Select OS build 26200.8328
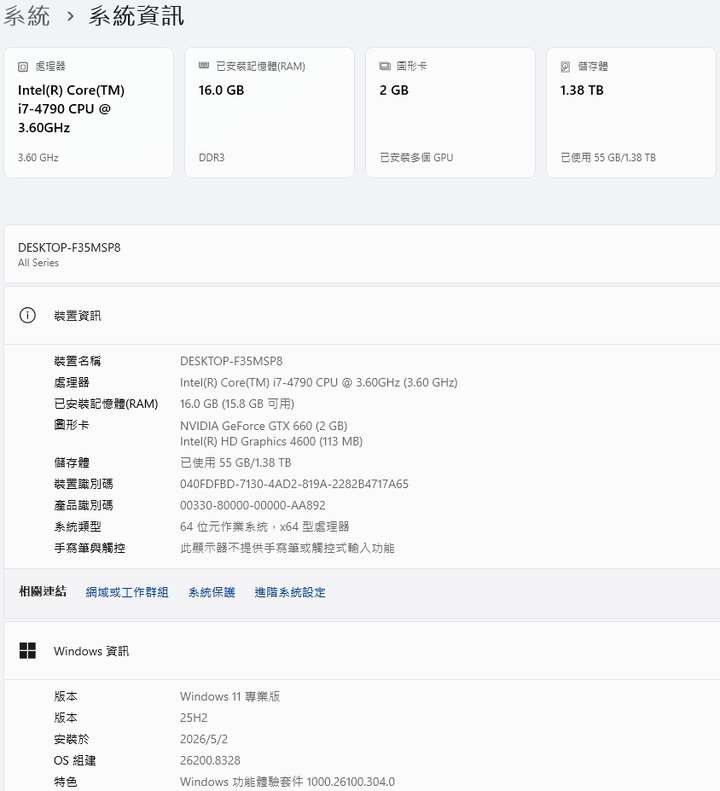 210,760
